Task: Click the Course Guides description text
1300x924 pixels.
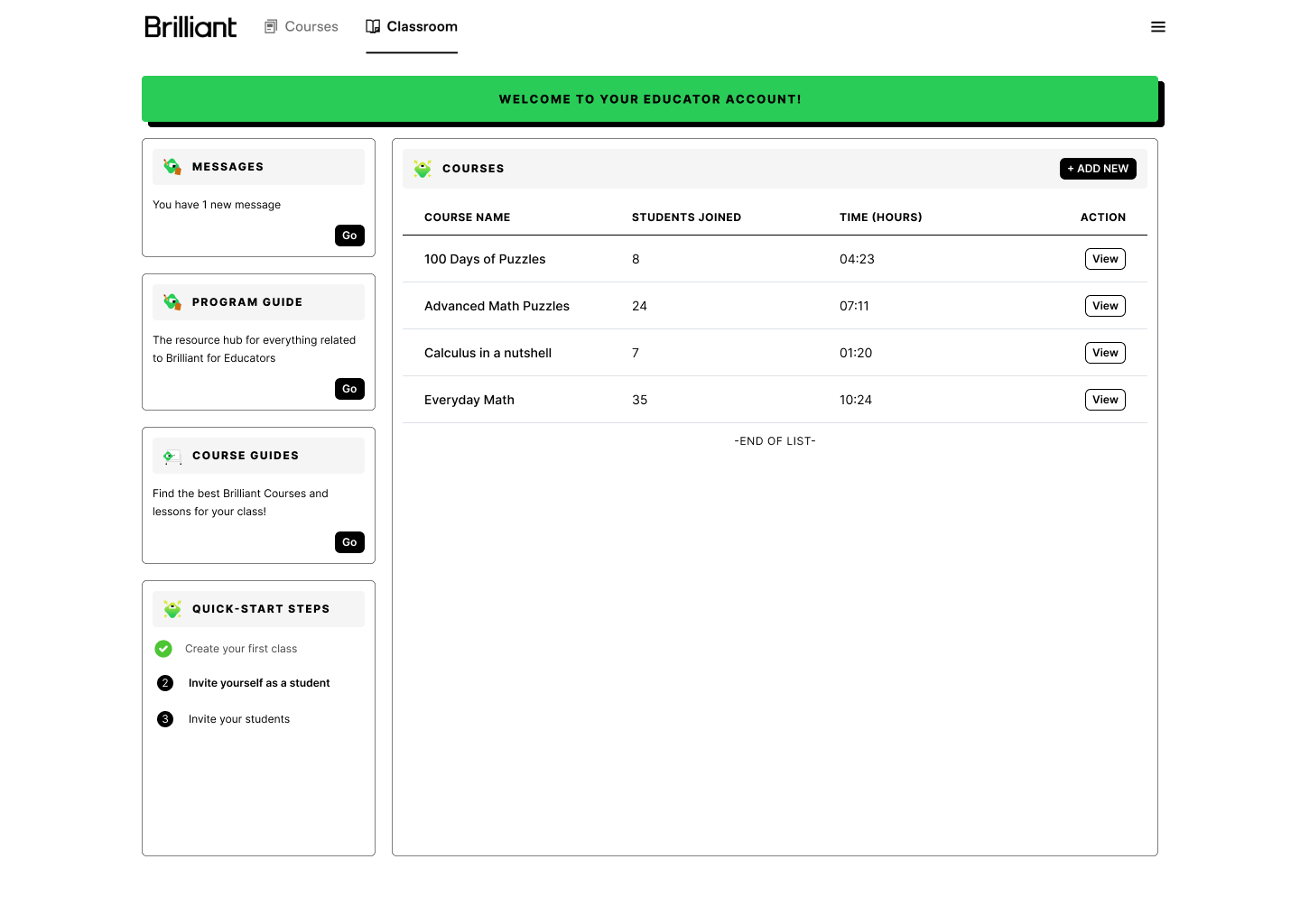Action: pos(240,503)
